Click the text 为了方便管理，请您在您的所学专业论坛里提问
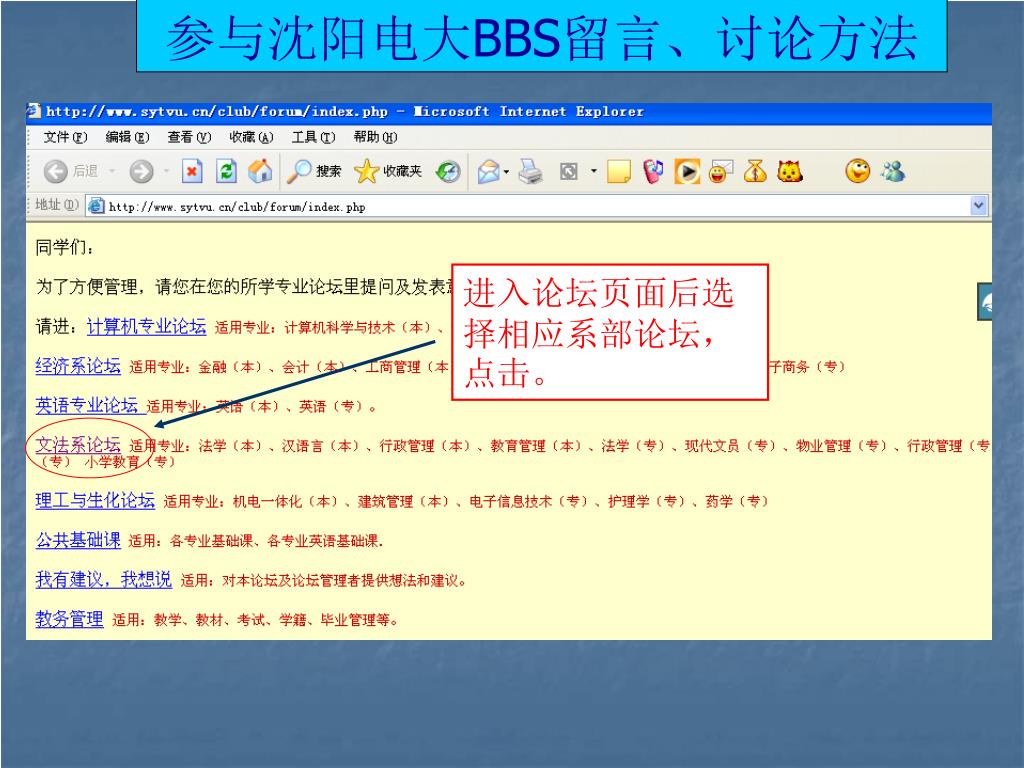This screenshot has height=768, width=1024. click(224, 287)
